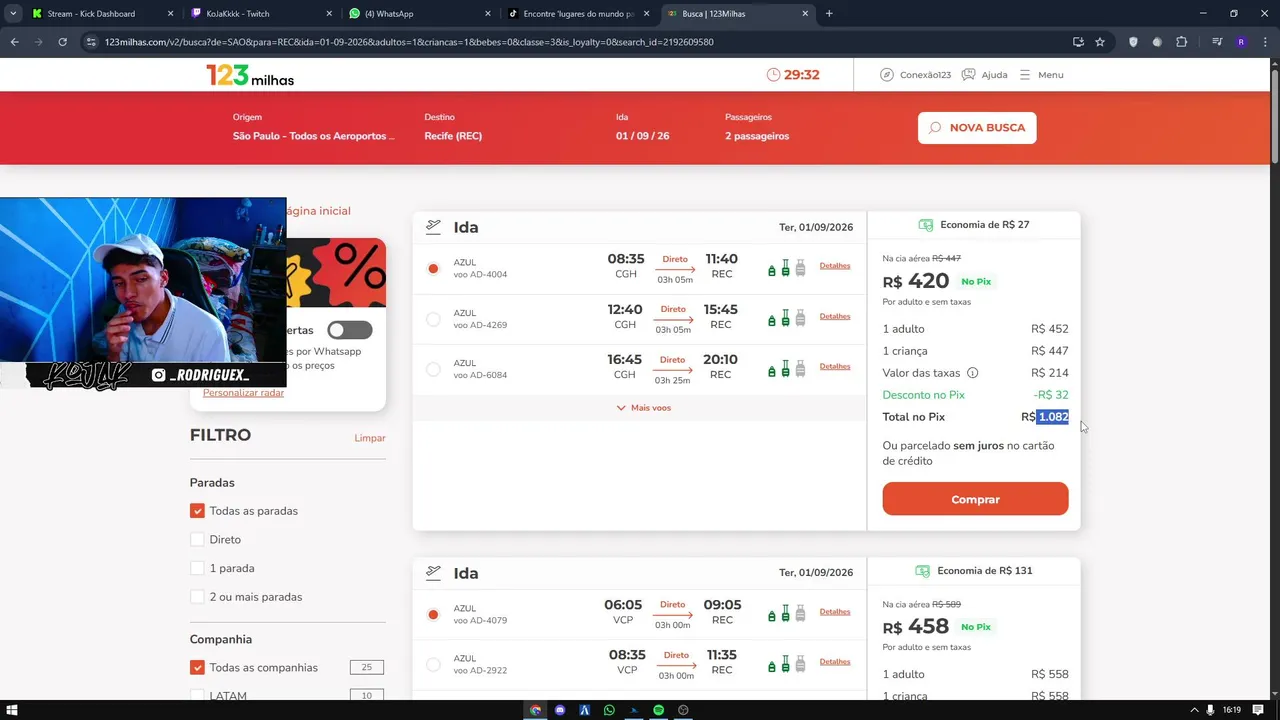This screenshot has width=1280, height=720.
Task: Click the address bar URL
Action: (409, 42)
